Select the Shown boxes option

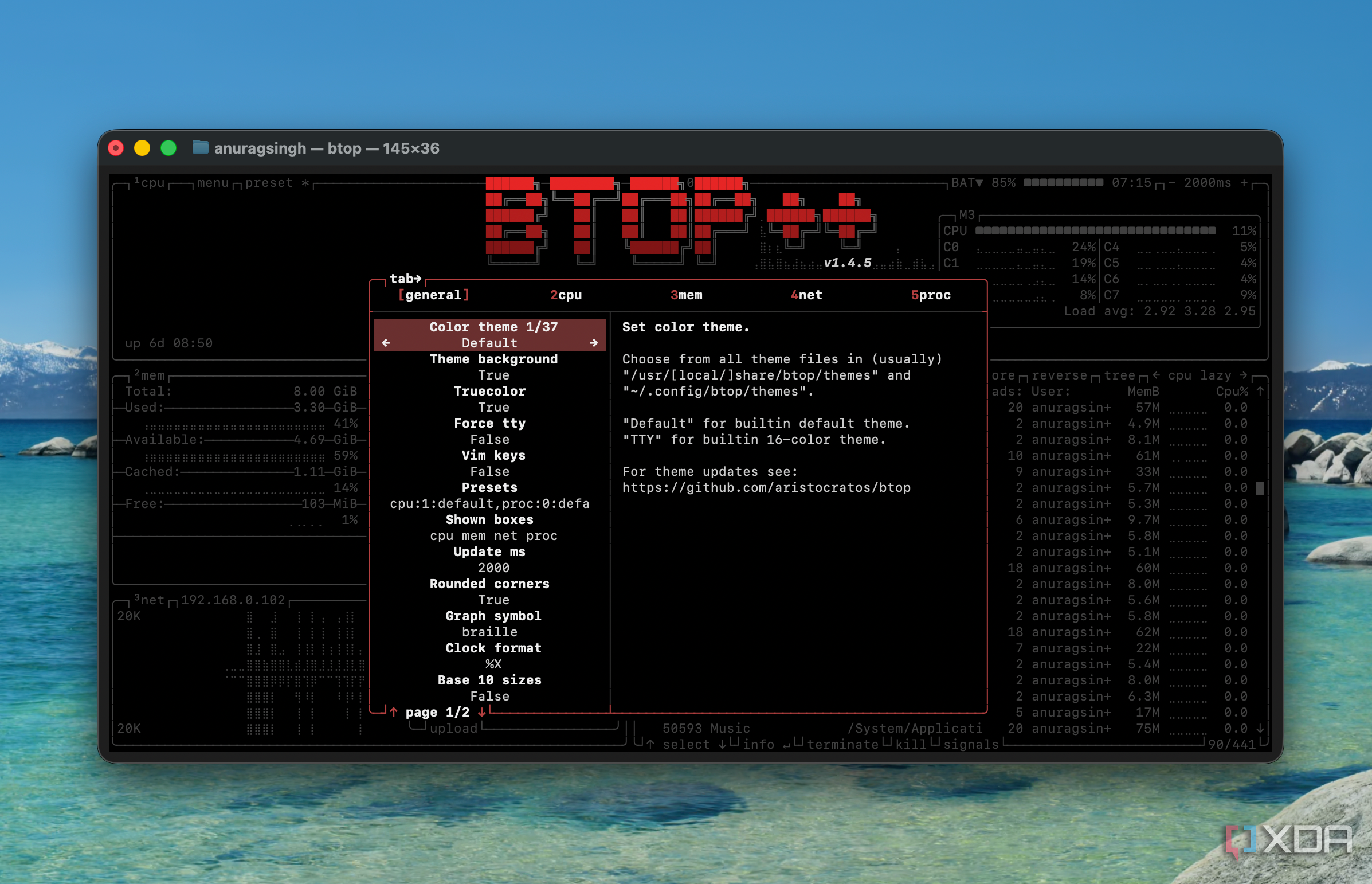point(490,527)
